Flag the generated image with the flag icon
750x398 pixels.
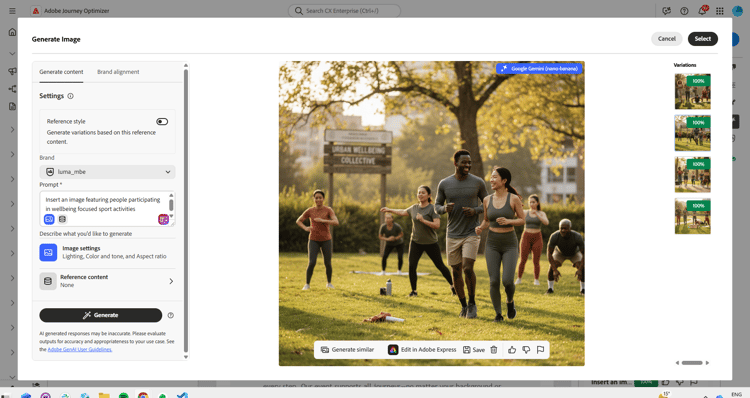click(x=540, y=350)
